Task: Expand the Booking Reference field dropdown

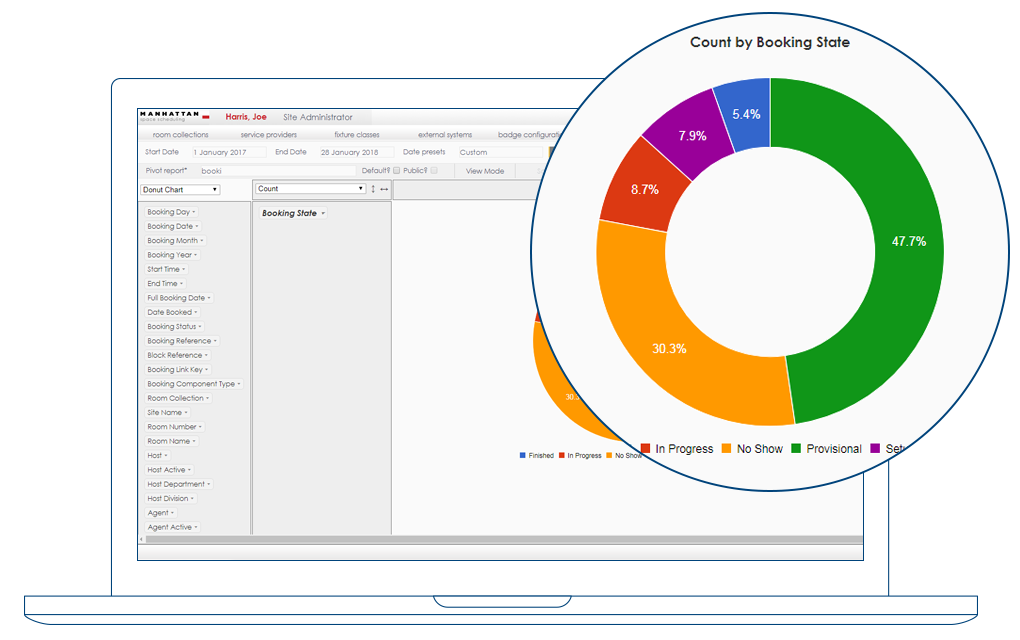Action: tap(215, 341)
